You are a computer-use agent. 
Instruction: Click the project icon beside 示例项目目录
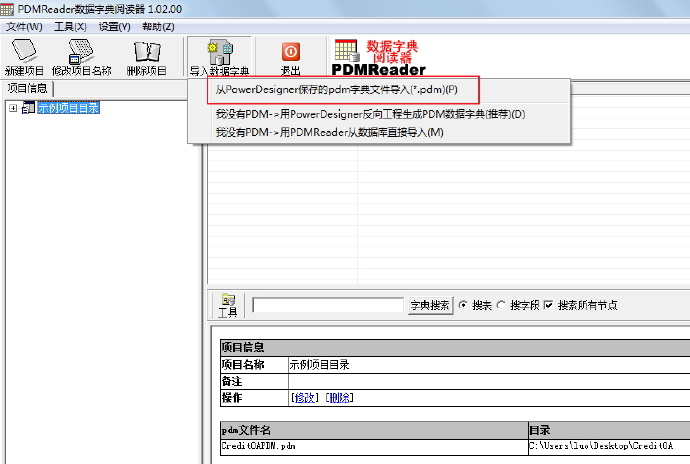[29, 107]
